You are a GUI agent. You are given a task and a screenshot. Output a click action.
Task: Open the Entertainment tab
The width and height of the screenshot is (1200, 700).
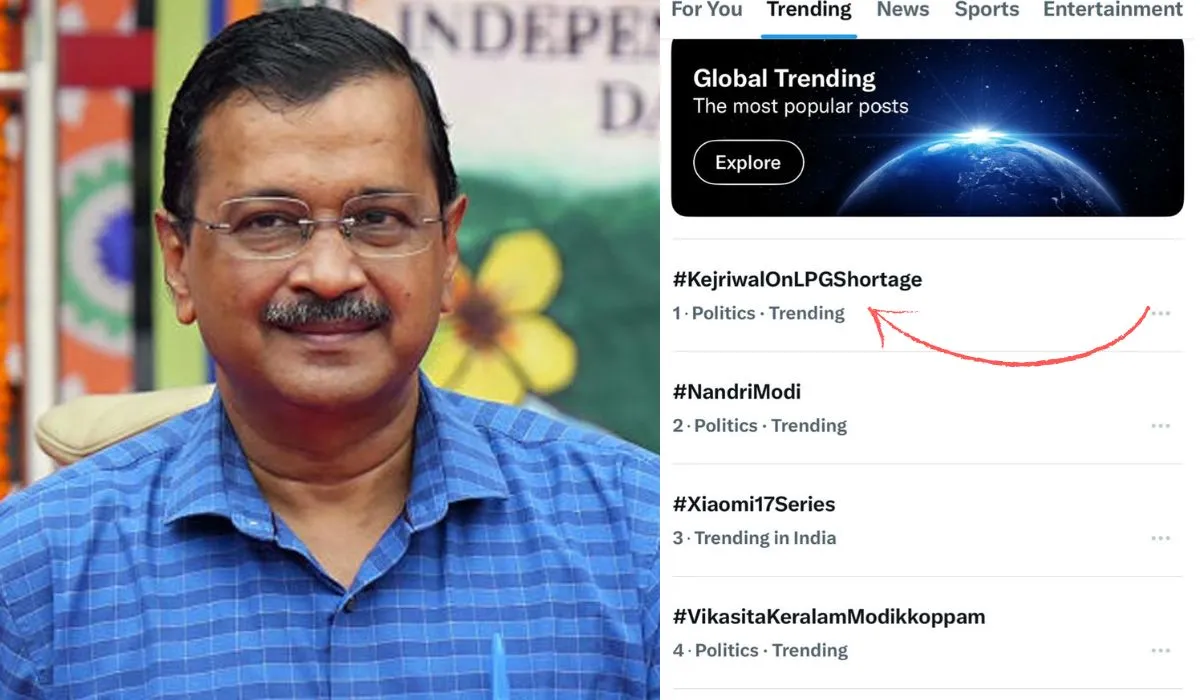(x=1110, y=10)
